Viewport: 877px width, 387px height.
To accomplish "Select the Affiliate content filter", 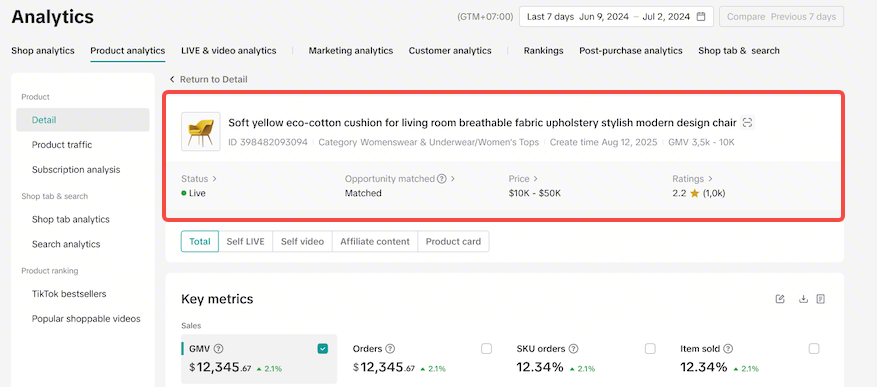I will [x=375, y=242].
